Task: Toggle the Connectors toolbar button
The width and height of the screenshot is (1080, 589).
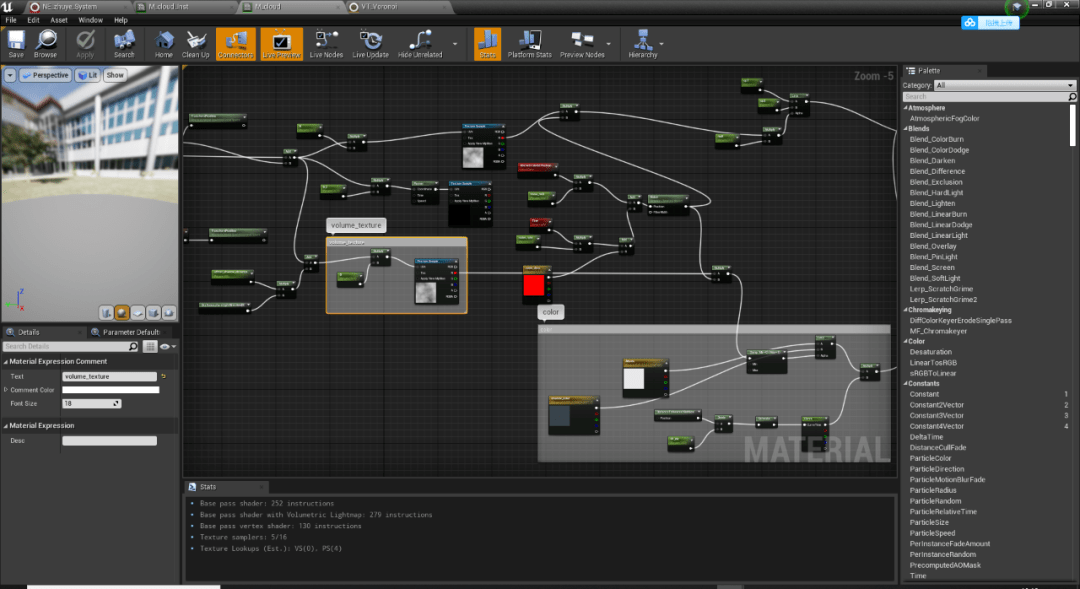Action: [236, 43]
